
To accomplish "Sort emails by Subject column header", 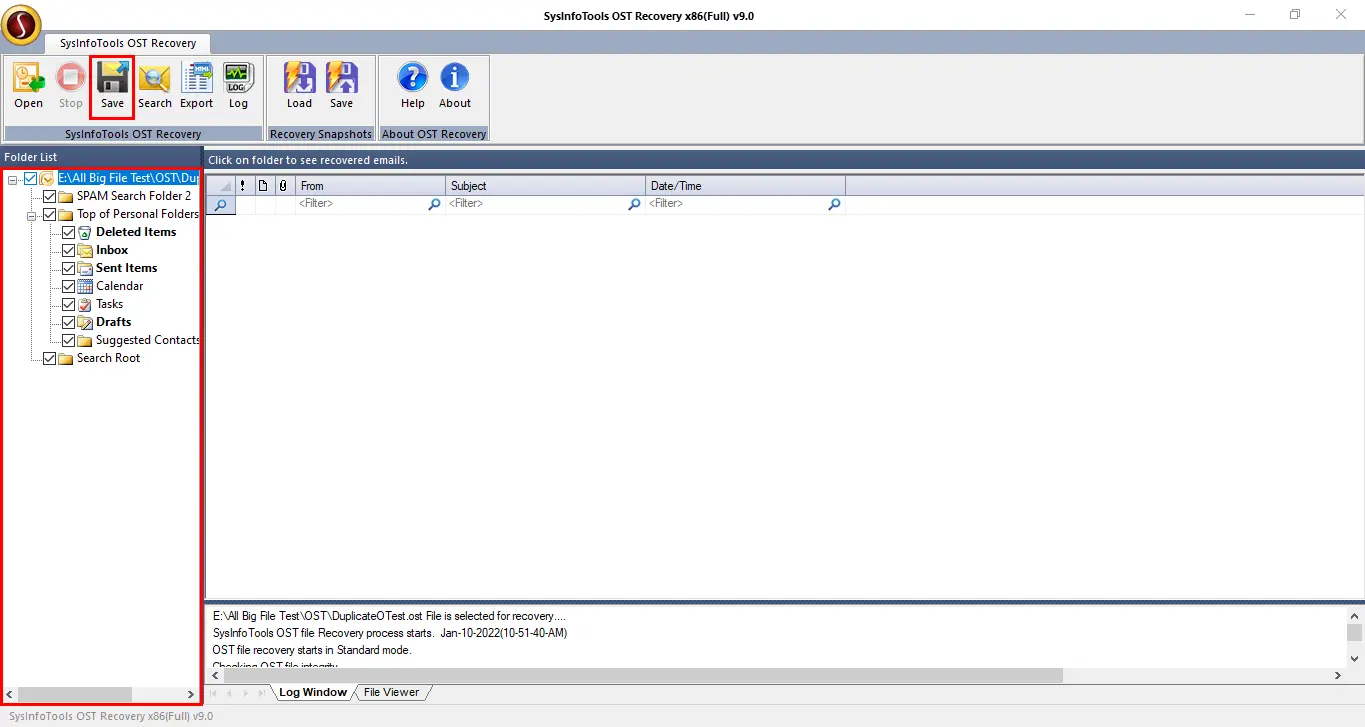I will tap(545, 186).
